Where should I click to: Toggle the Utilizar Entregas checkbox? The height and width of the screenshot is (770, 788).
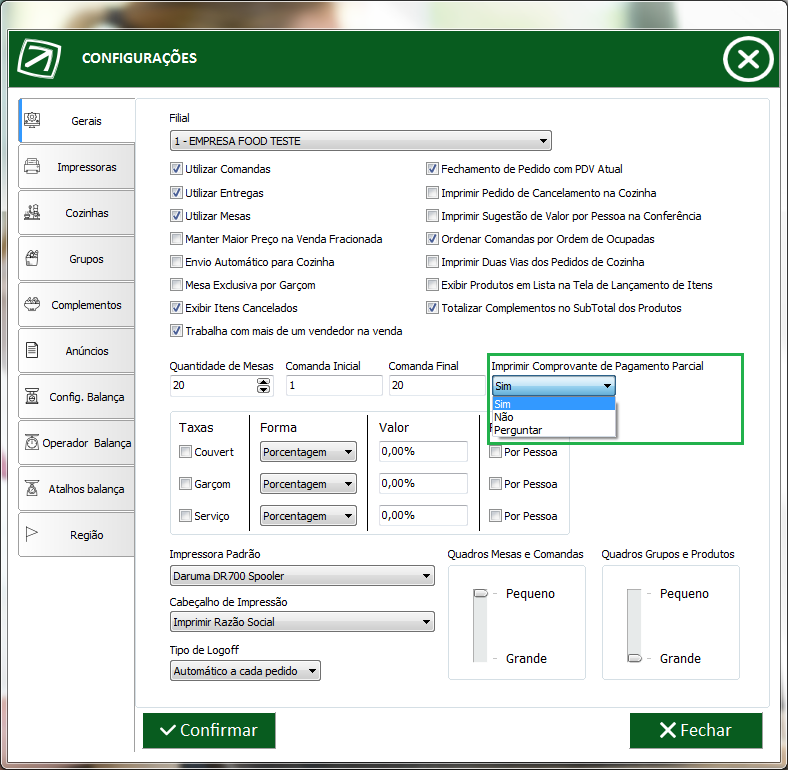point(176,192)
